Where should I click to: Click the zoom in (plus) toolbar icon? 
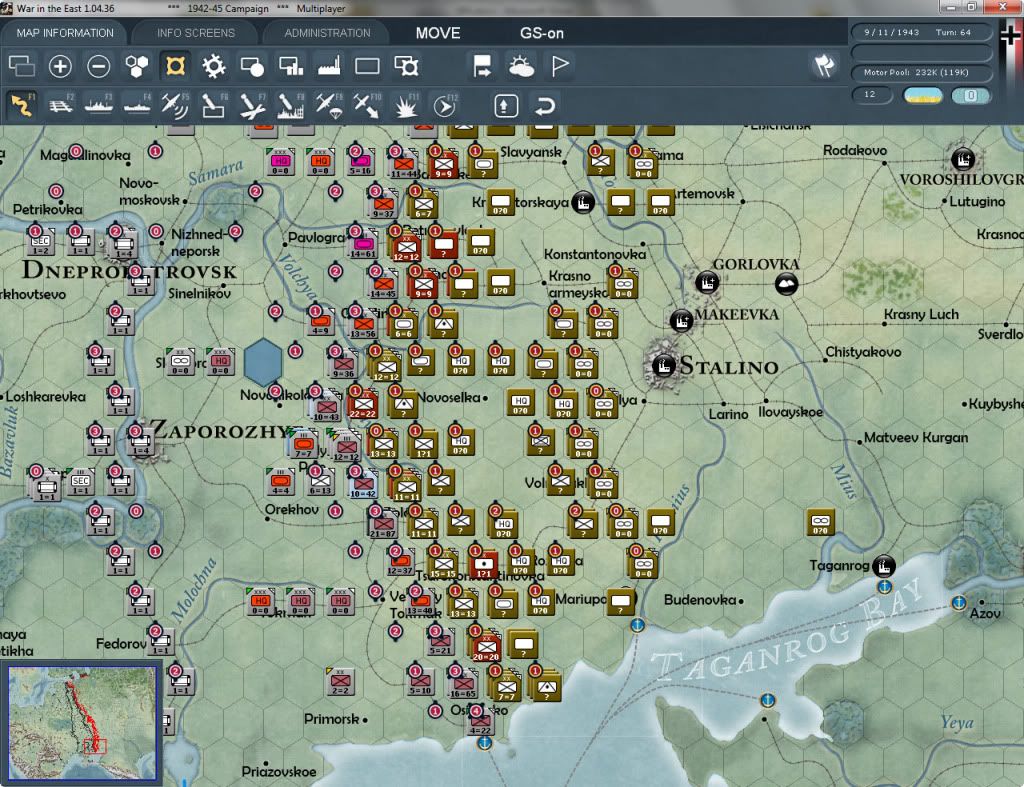click(60, 66)
